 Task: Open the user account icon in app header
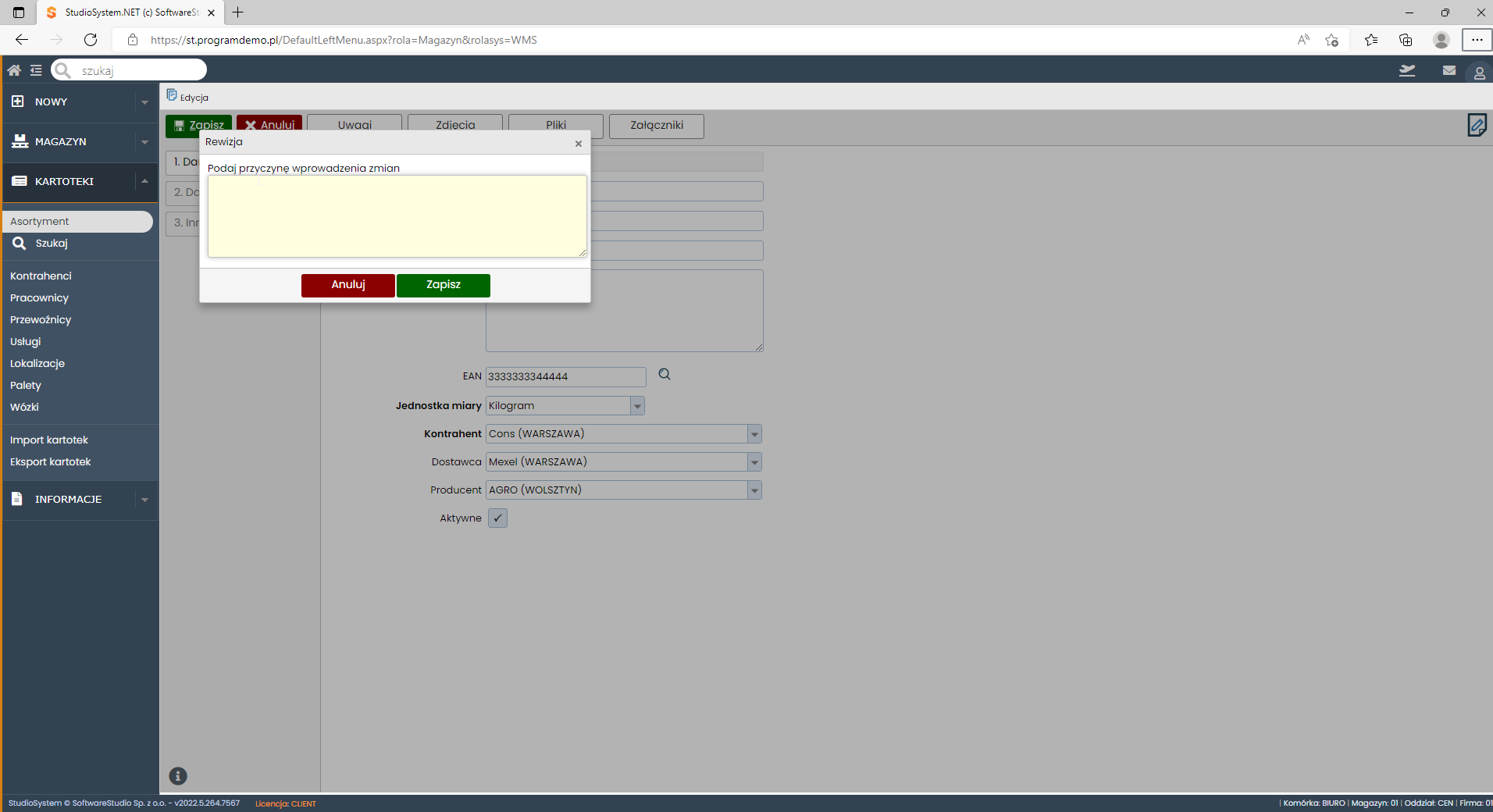(x=1479, y=73)
